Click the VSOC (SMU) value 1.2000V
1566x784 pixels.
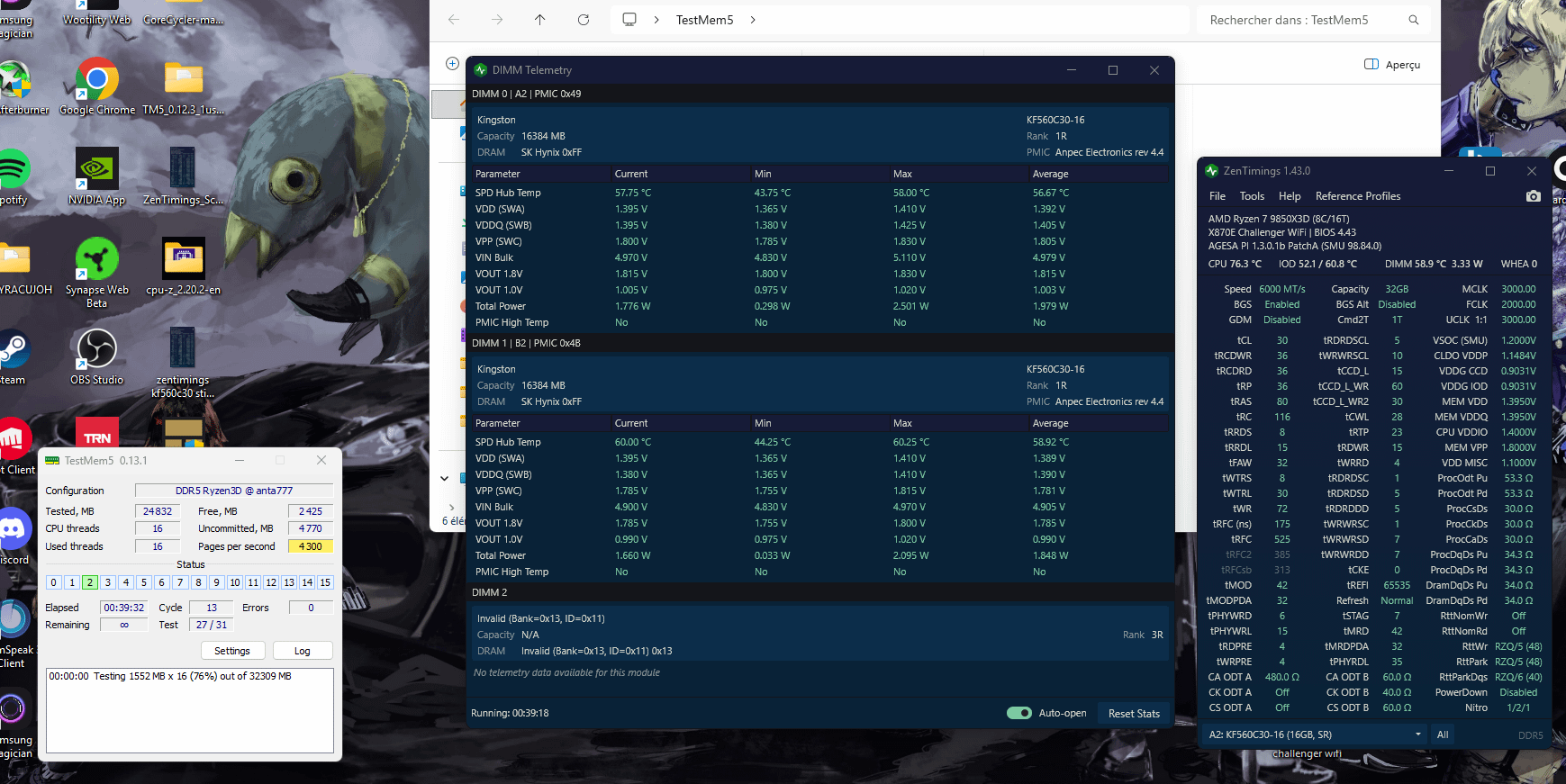[x=1518, y=340]
